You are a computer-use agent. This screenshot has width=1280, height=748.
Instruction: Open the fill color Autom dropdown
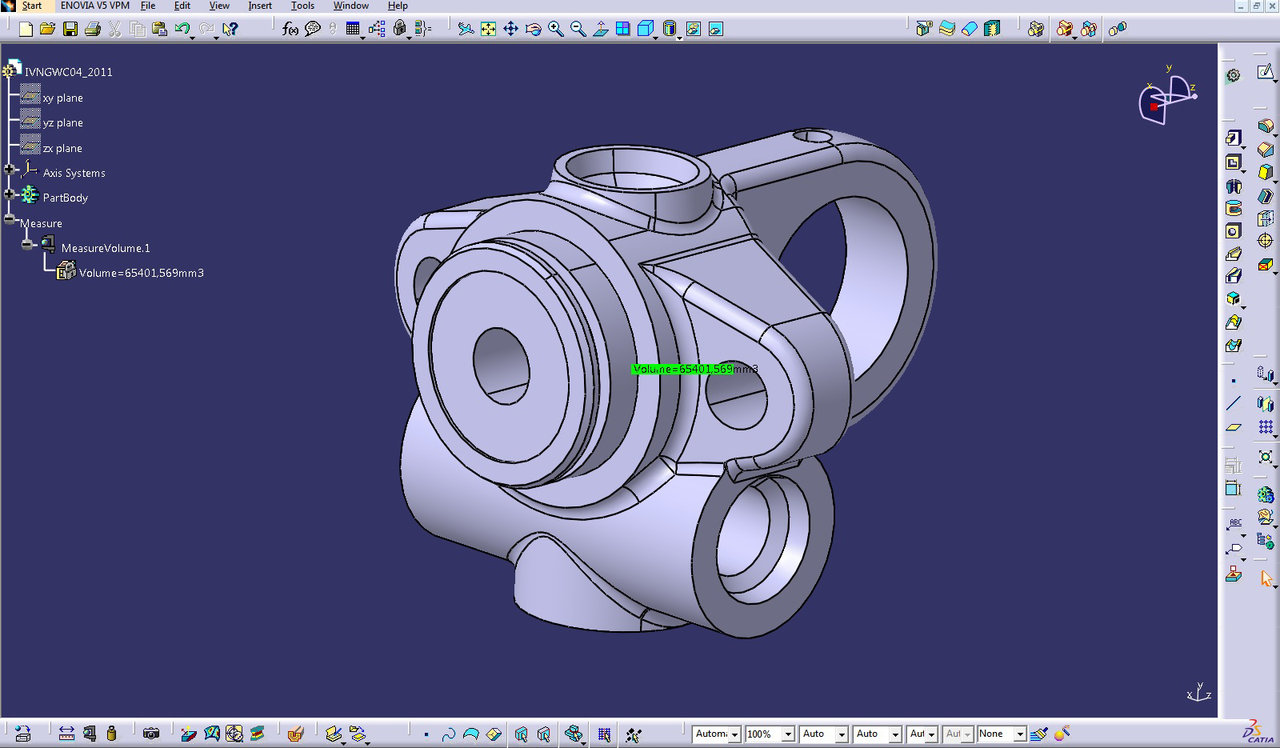pos(733,734)
